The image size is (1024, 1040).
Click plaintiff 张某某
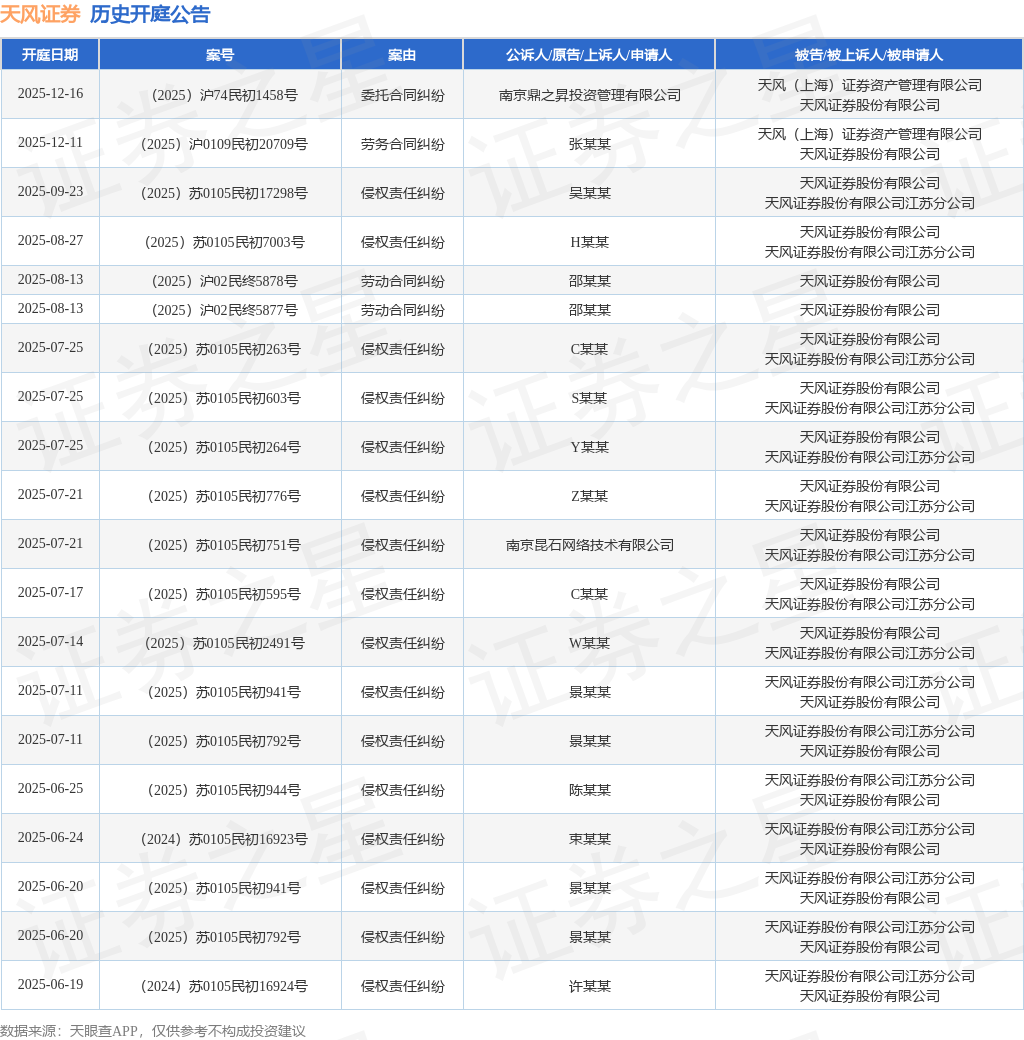click(590, 144)
